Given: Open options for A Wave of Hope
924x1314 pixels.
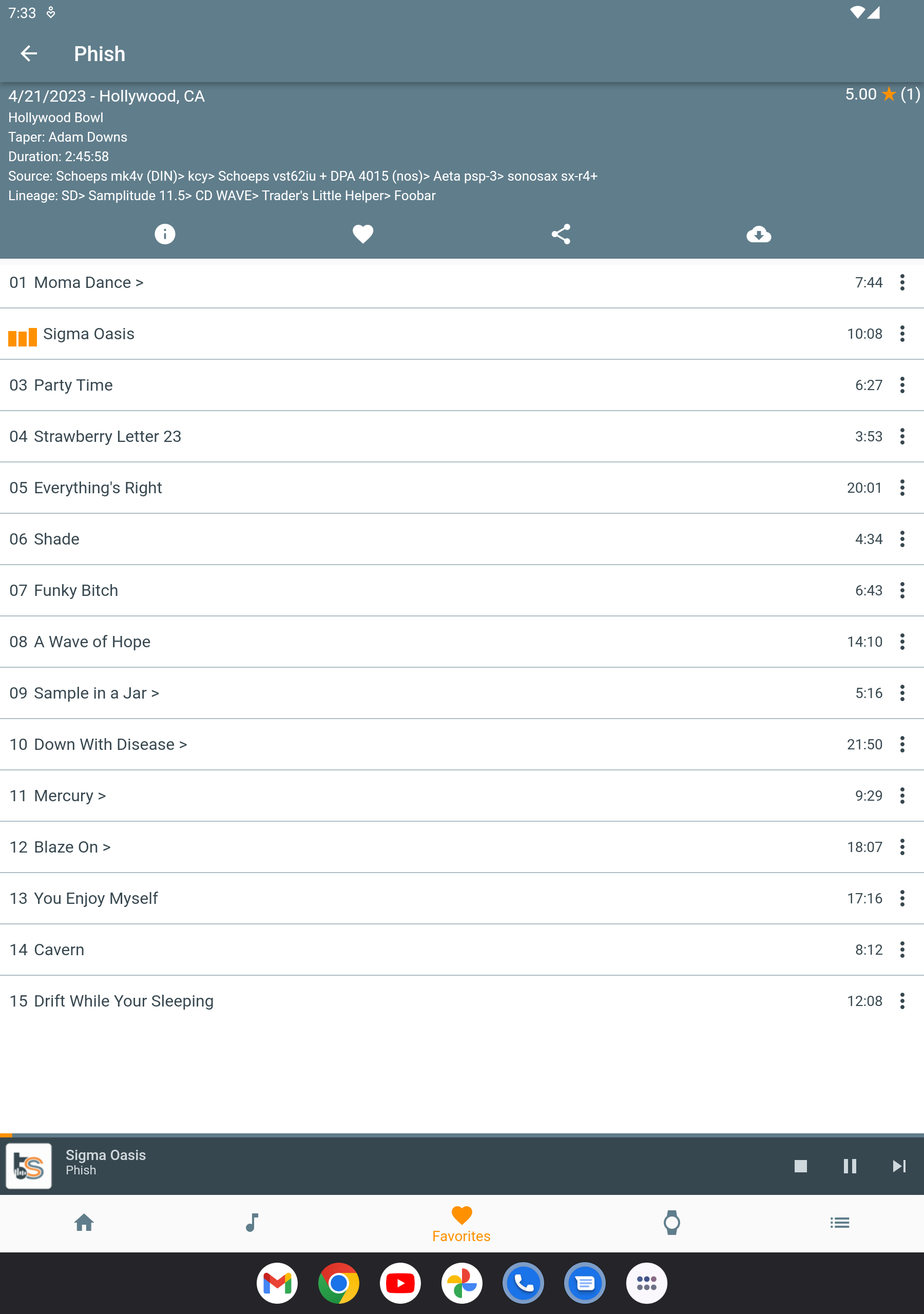Looking at the screenshot, I should pos(902,642).
